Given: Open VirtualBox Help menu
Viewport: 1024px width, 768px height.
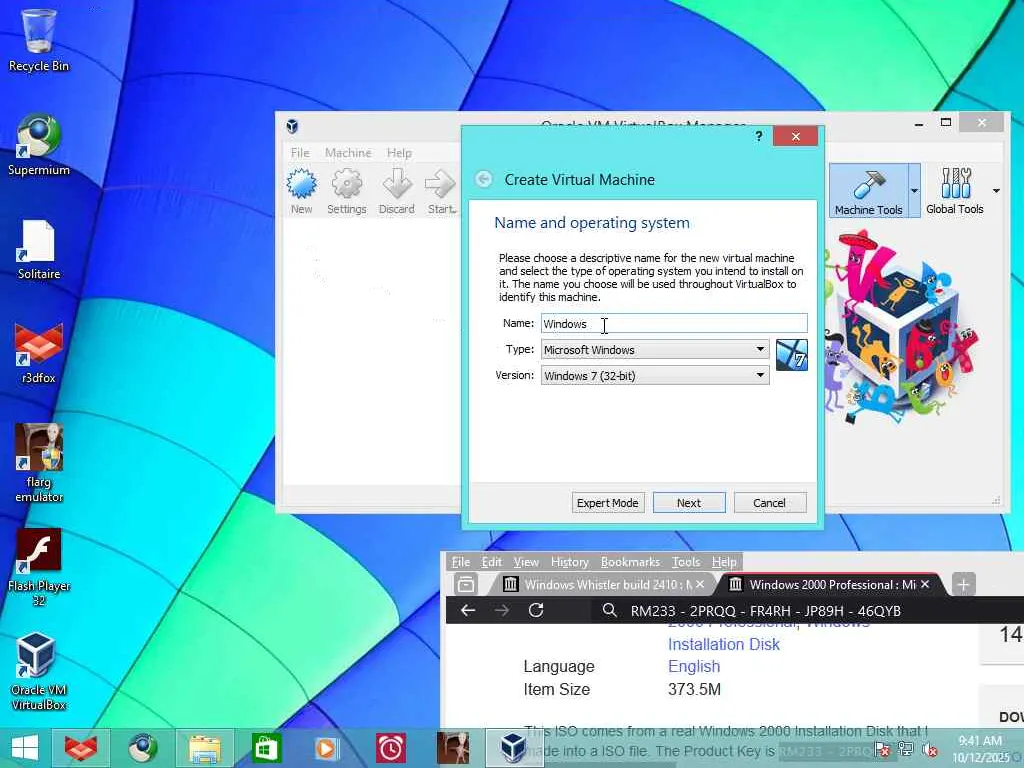Looking at the screenshot, I should [x=399, y=152].
